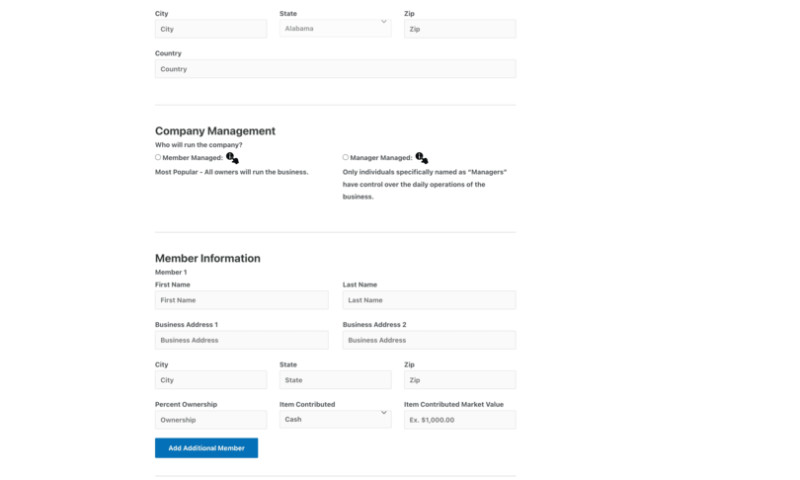Select the Manager Managed radio button
800x480 pixels.
[x=346, y=158]
